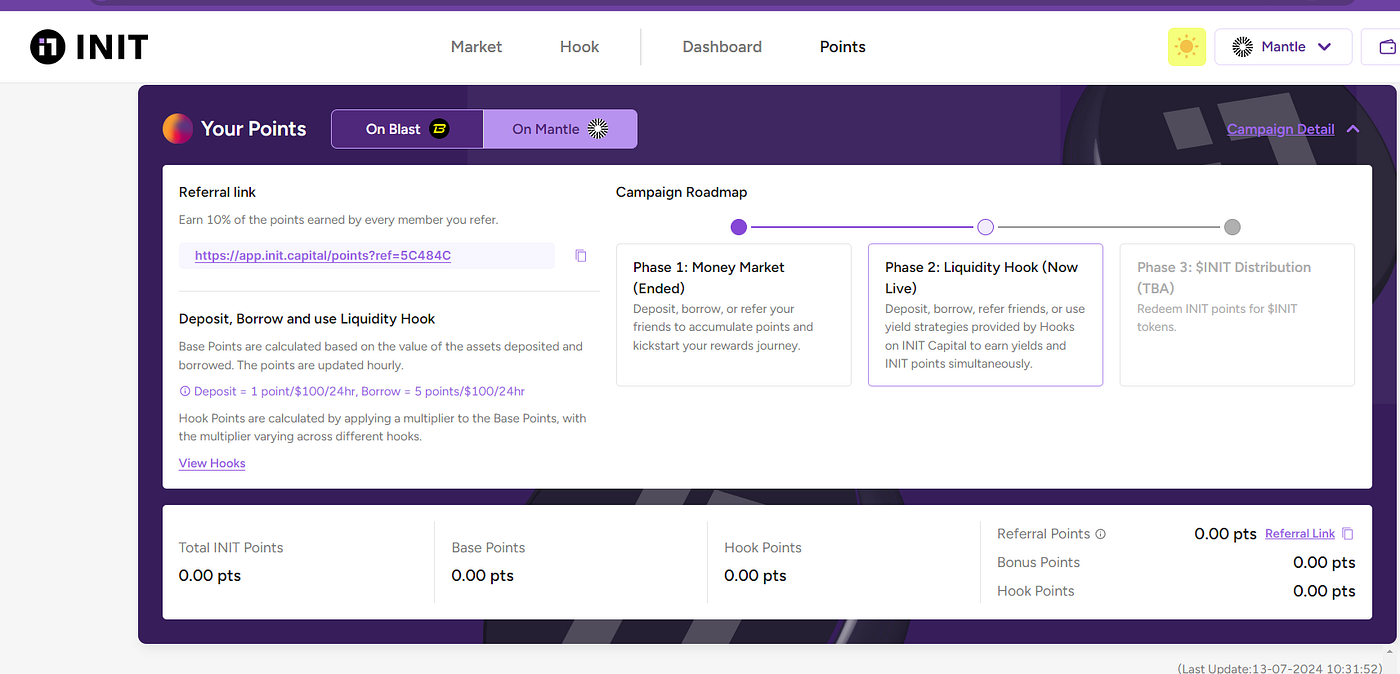Open the Phase 1: Money Market card

click(734, 315)
